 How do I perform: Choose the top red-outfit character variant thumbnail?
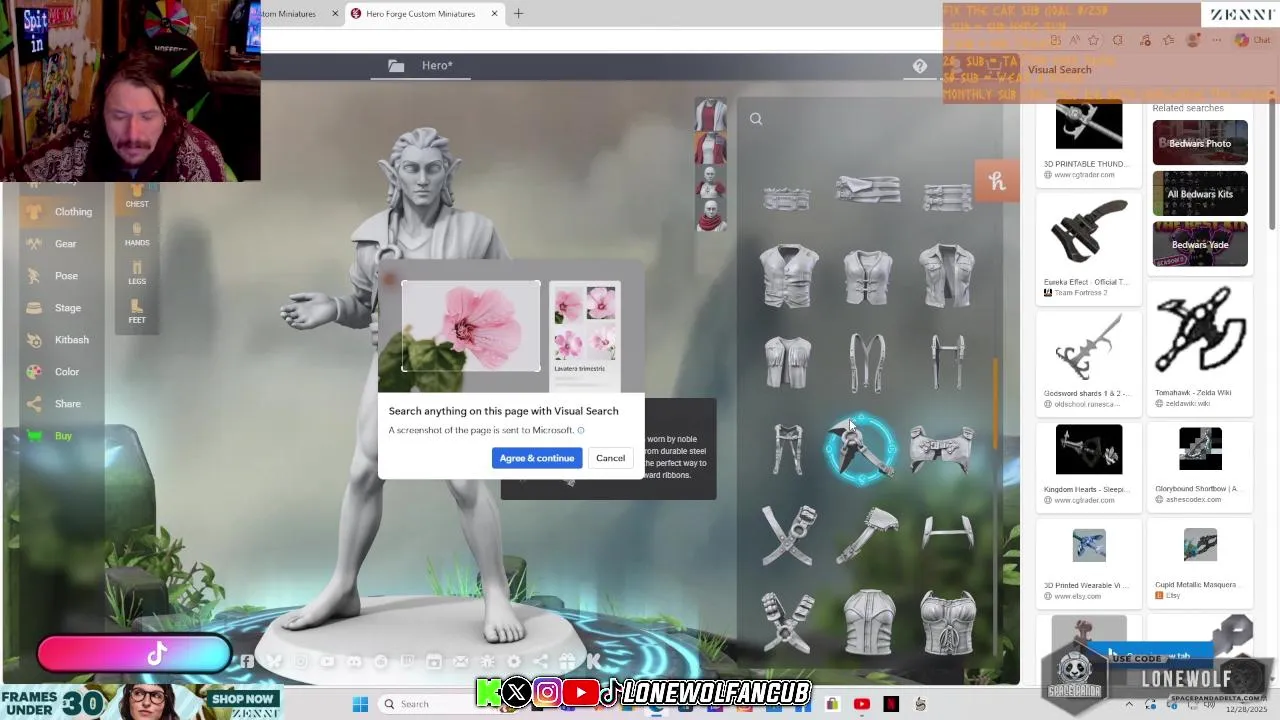711,114
